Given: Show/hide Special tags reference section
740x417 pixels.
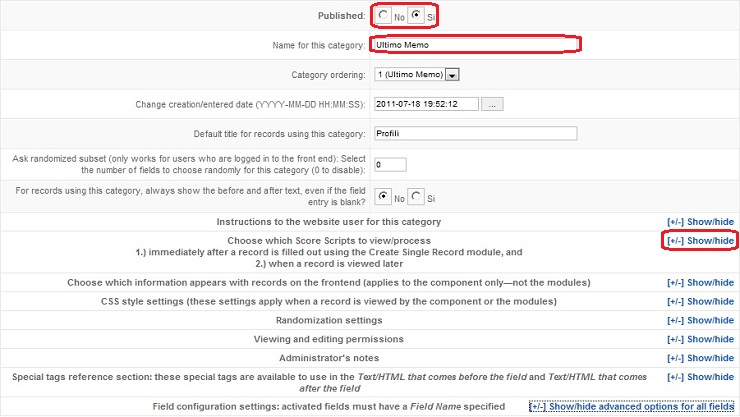Looking at the screenshot, I should tap(700, 377).
